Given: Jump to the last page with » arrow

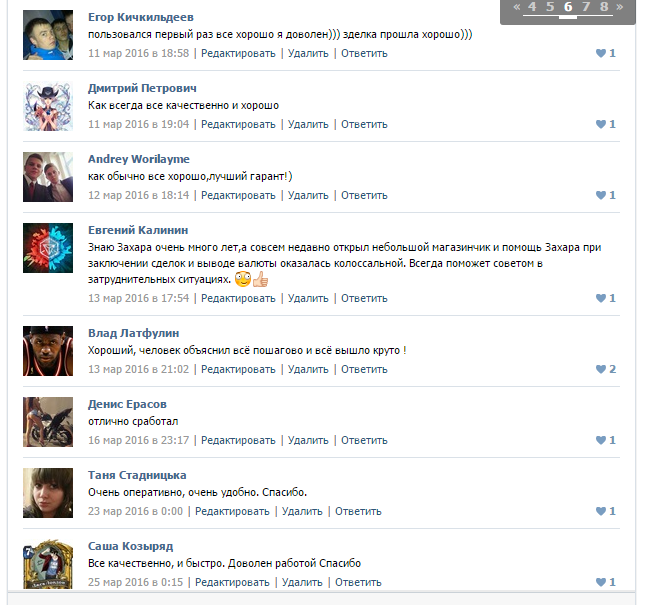Looking at the screenshot, I should point(620,7).
